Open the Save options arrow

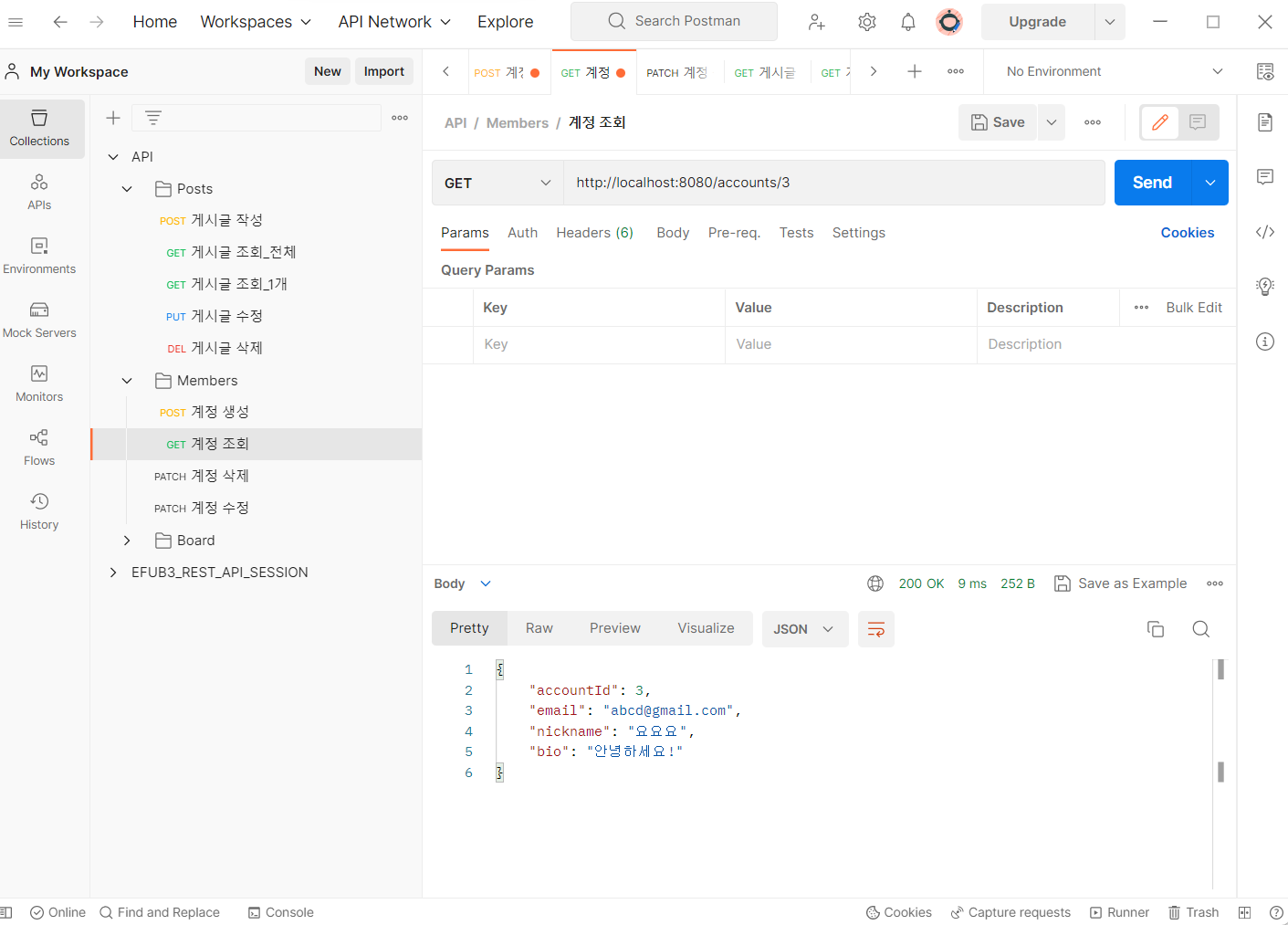pyautogui.click(x=1052, y=122)
